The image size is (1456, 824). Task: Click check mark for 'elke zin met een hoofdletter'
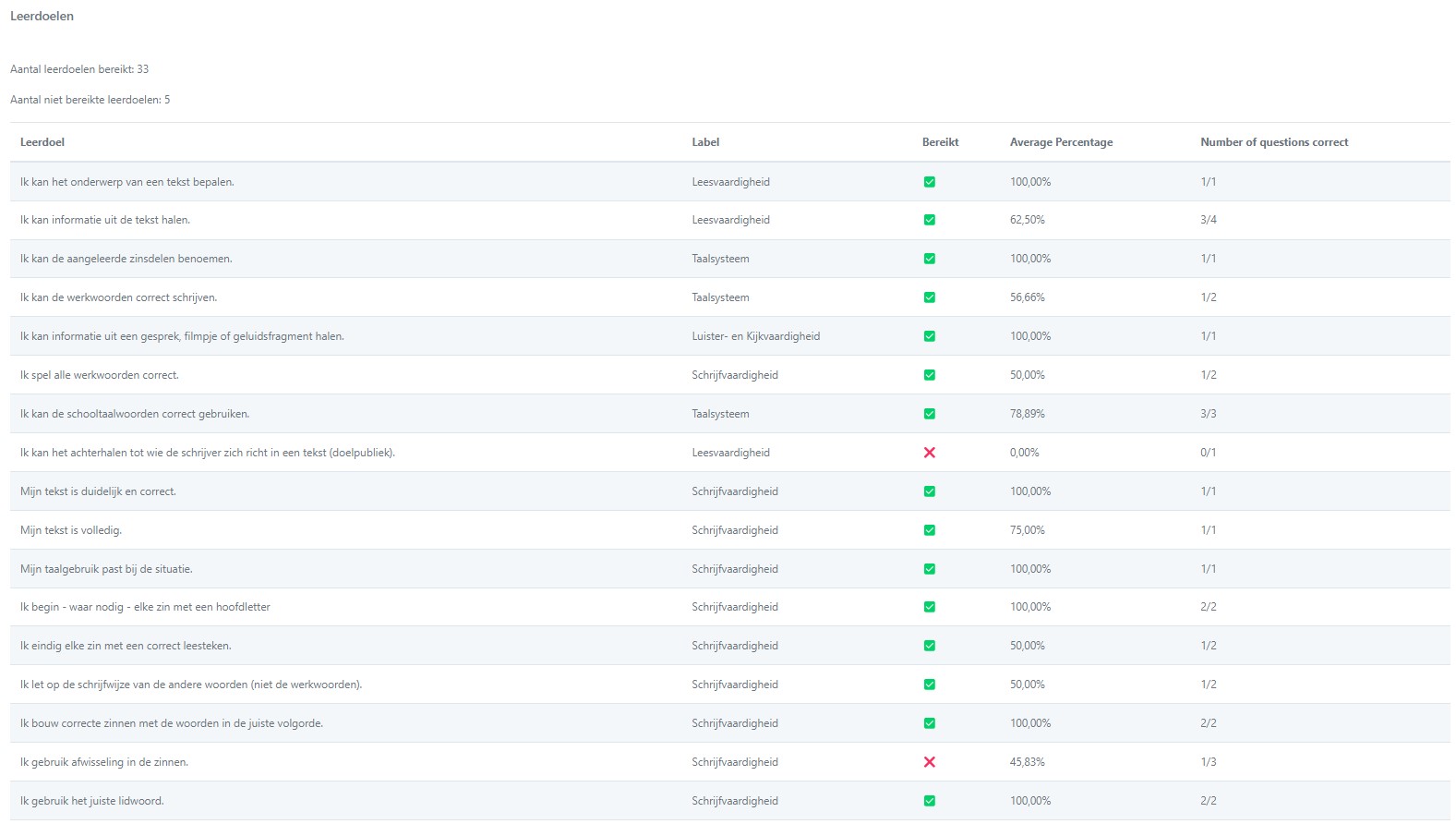[929, 607]
